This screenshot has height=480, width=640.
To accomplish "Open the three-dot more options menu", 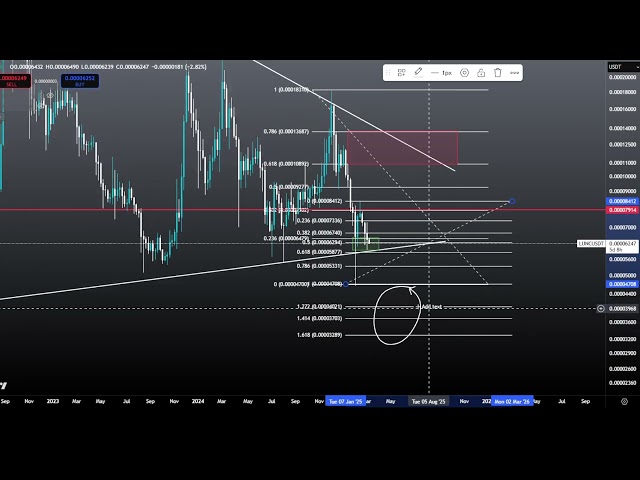I will coord(514,72).
